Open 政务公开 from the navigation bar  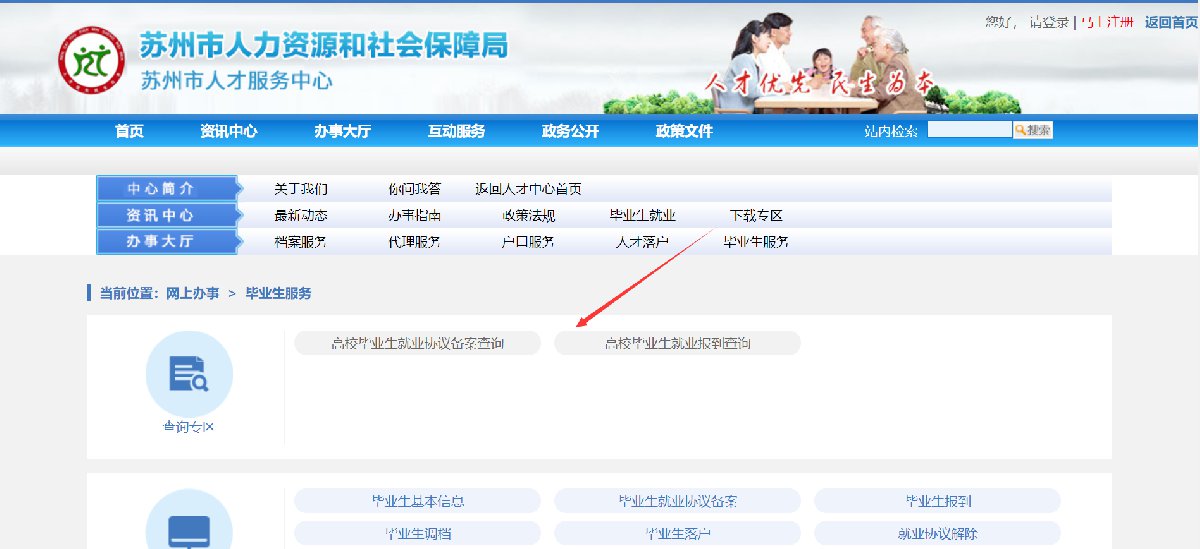coord(570,131)
